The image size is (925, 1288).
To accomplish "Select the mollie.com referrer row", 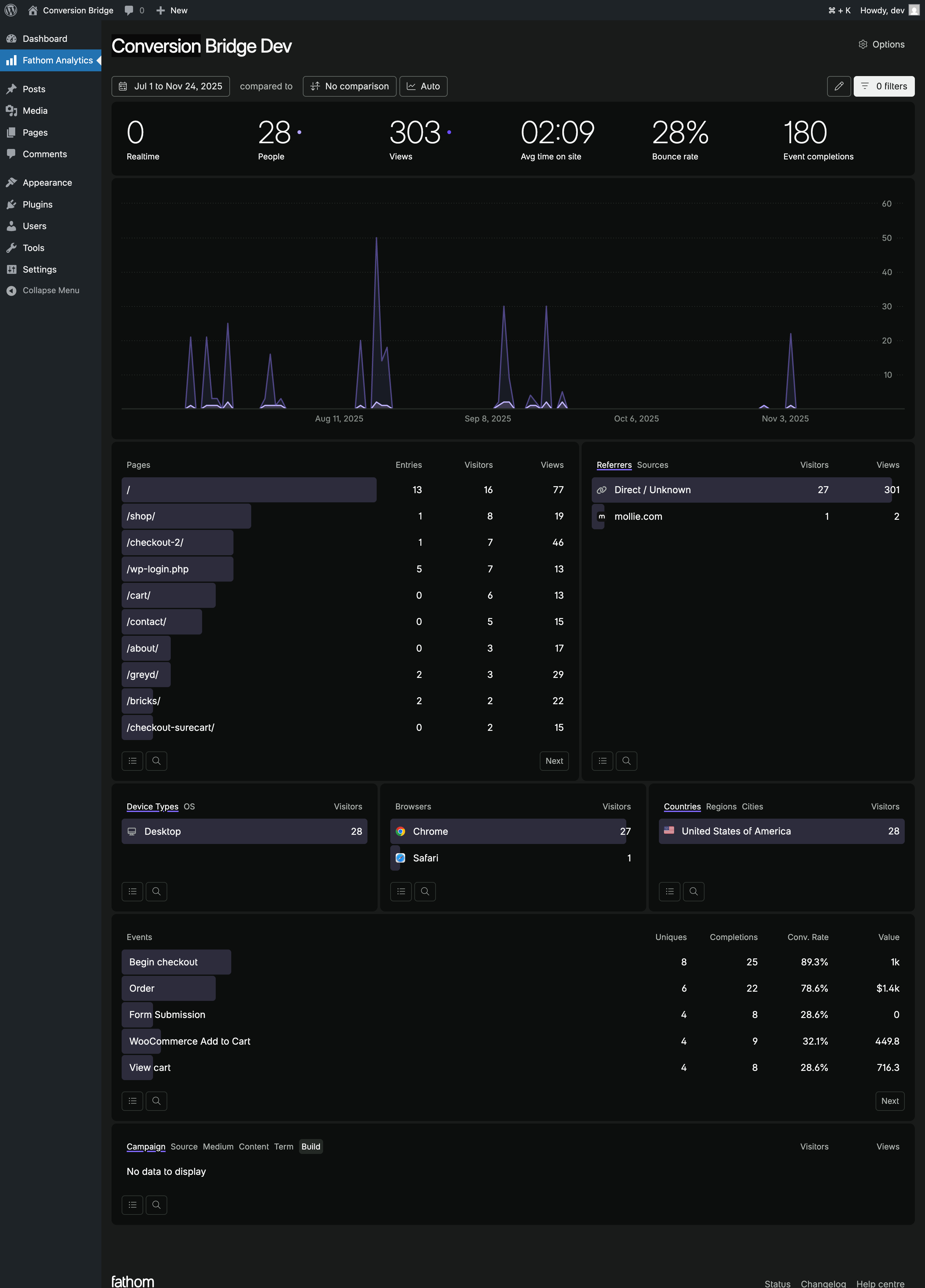I will (x=748, y=516).
